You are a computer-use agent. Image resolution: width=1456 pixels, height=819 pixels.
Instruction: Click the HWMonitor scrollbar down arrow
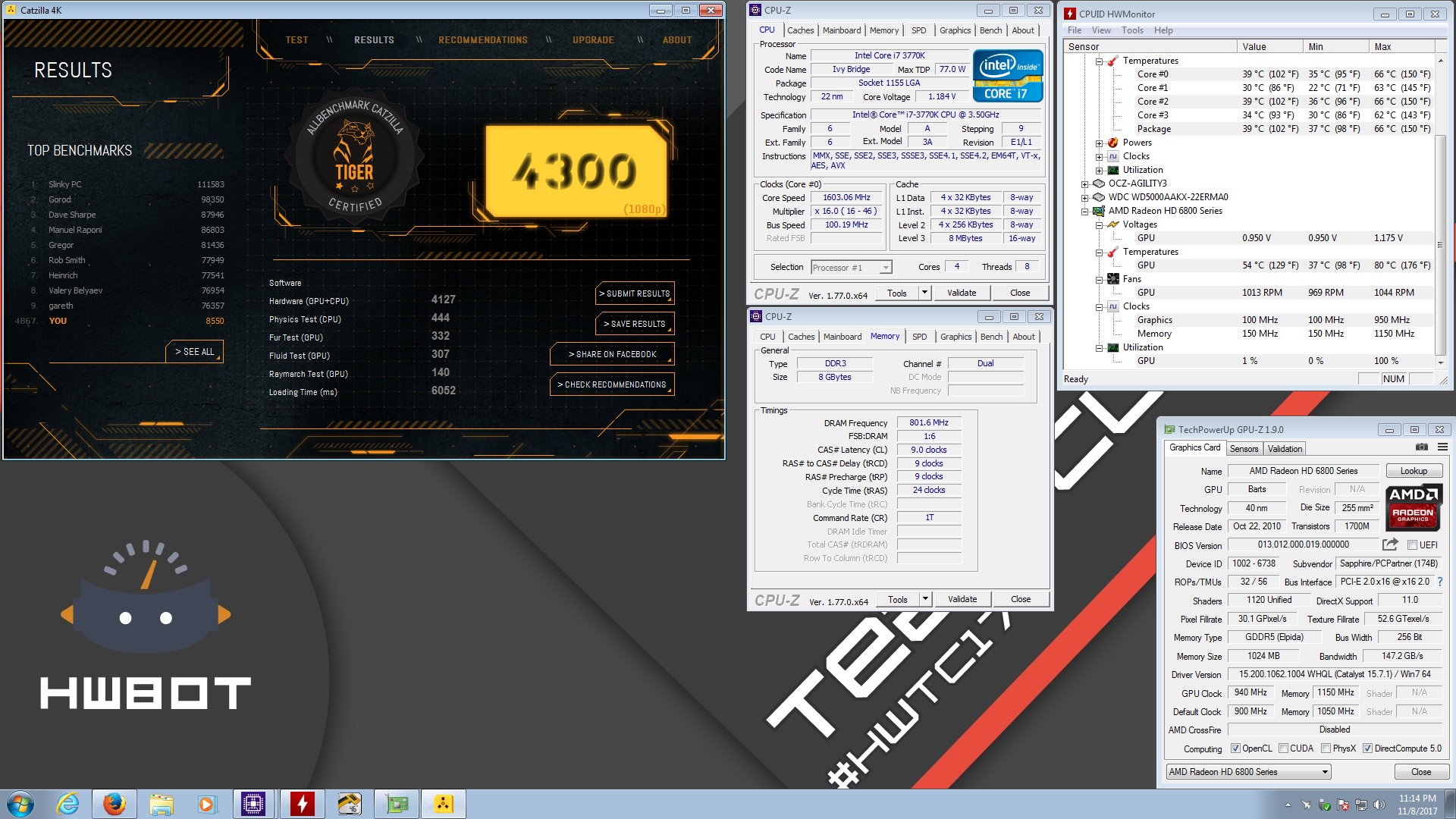pos(1440,362)
